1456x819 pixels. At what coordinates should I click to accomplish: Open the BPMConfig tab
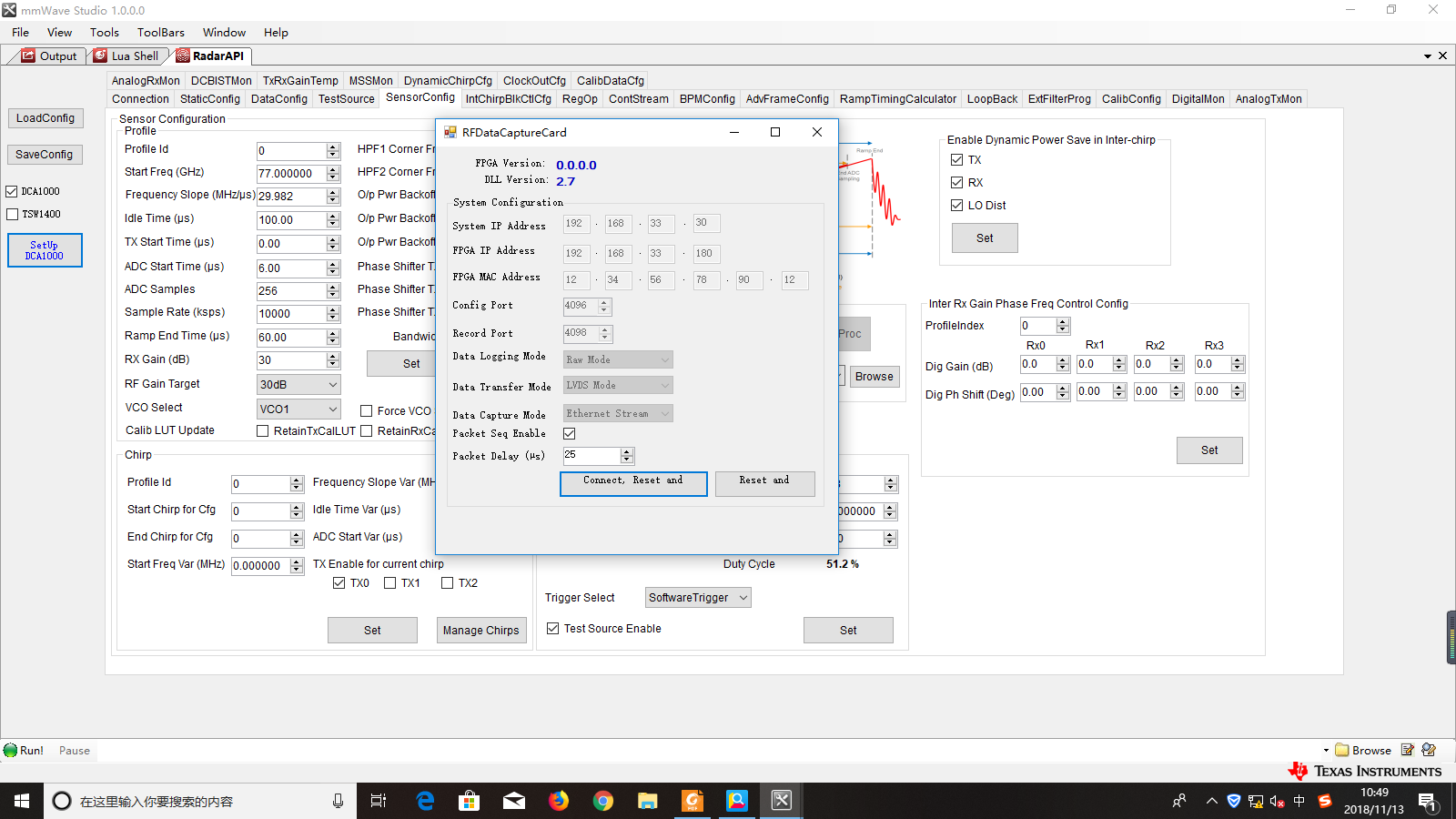(707, 99)
